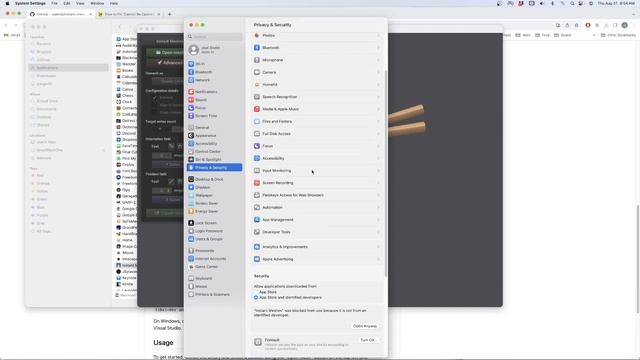Open Siri & Spotlight icon in Settings sidebar
The height and width of the screenshot is (360, 640).
click(191, 160)
